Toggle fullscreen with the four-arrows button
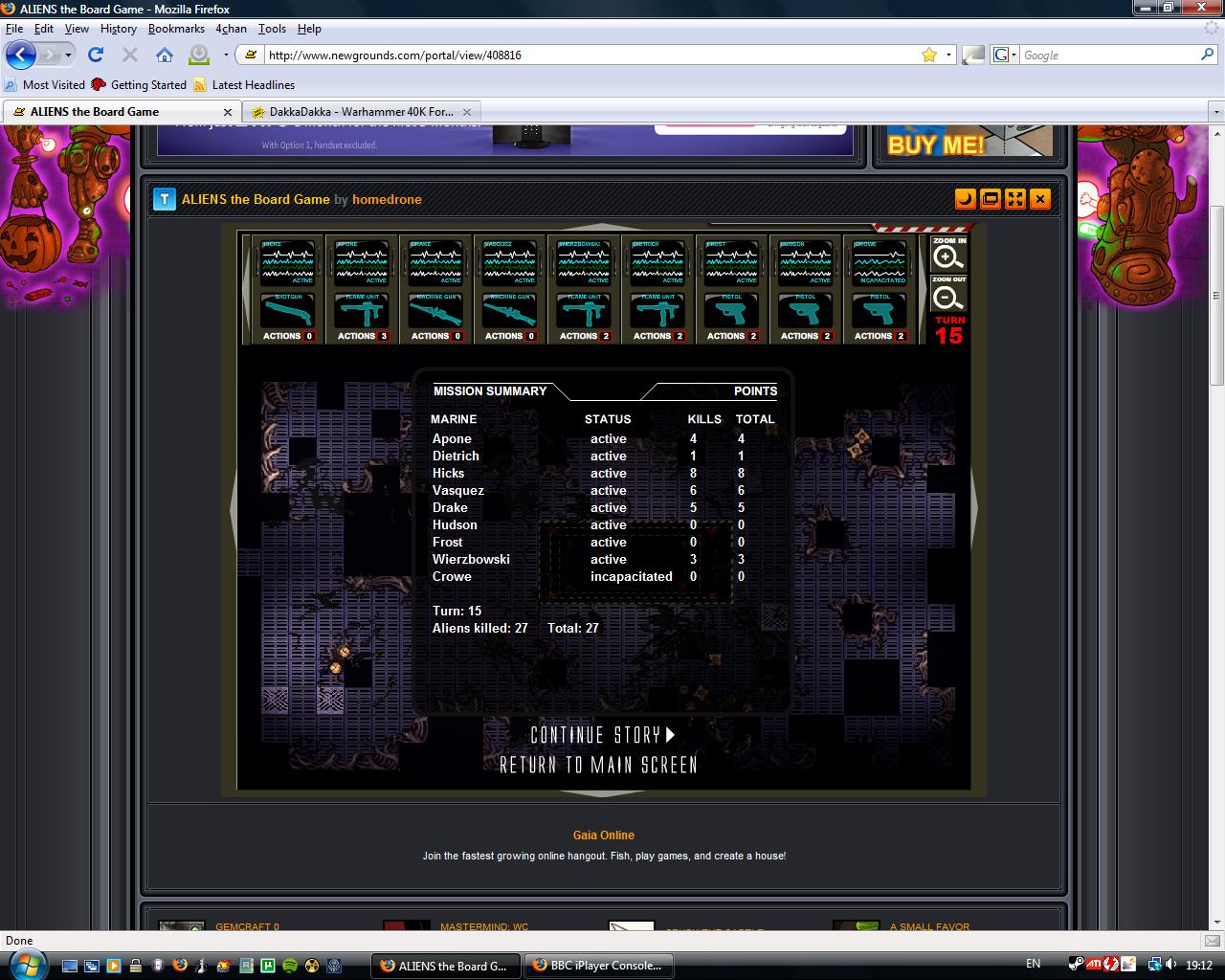 (1015, 199)
